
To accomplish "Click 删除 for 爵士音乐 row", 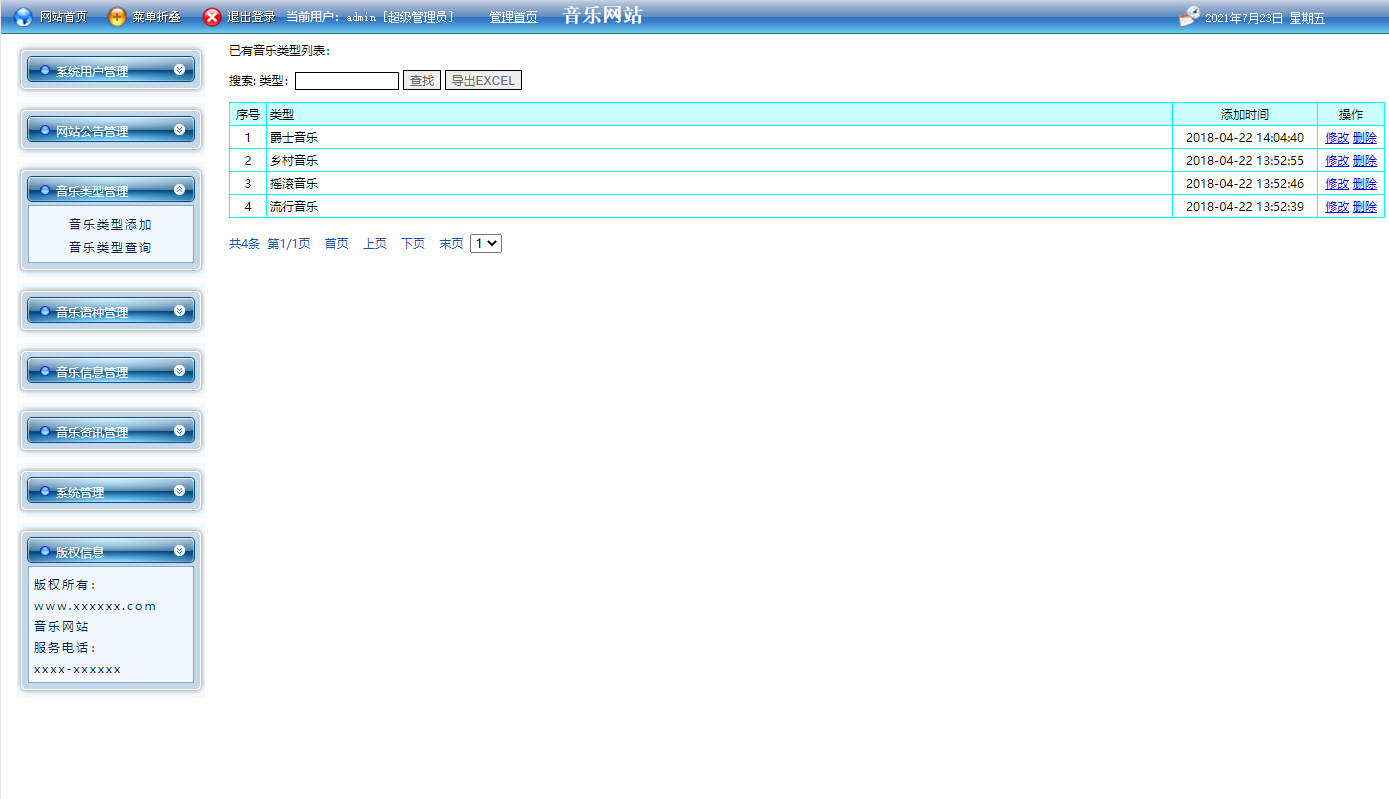I will point(1365,138).
